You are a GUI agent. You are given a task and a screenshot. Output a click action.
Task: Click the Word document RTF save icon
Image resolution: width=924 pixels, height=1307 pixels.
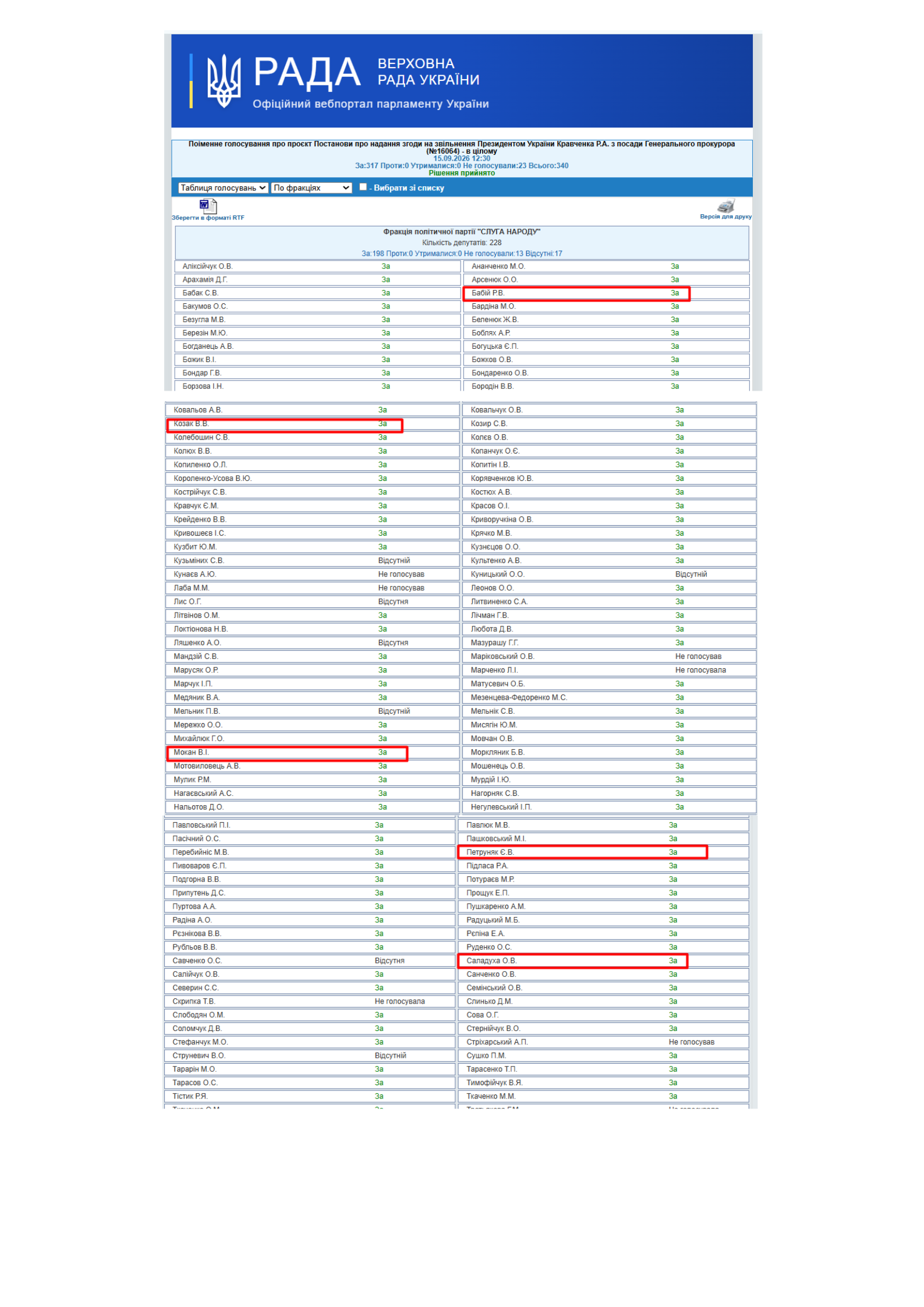pyautogui.click(x=208, y=206)
